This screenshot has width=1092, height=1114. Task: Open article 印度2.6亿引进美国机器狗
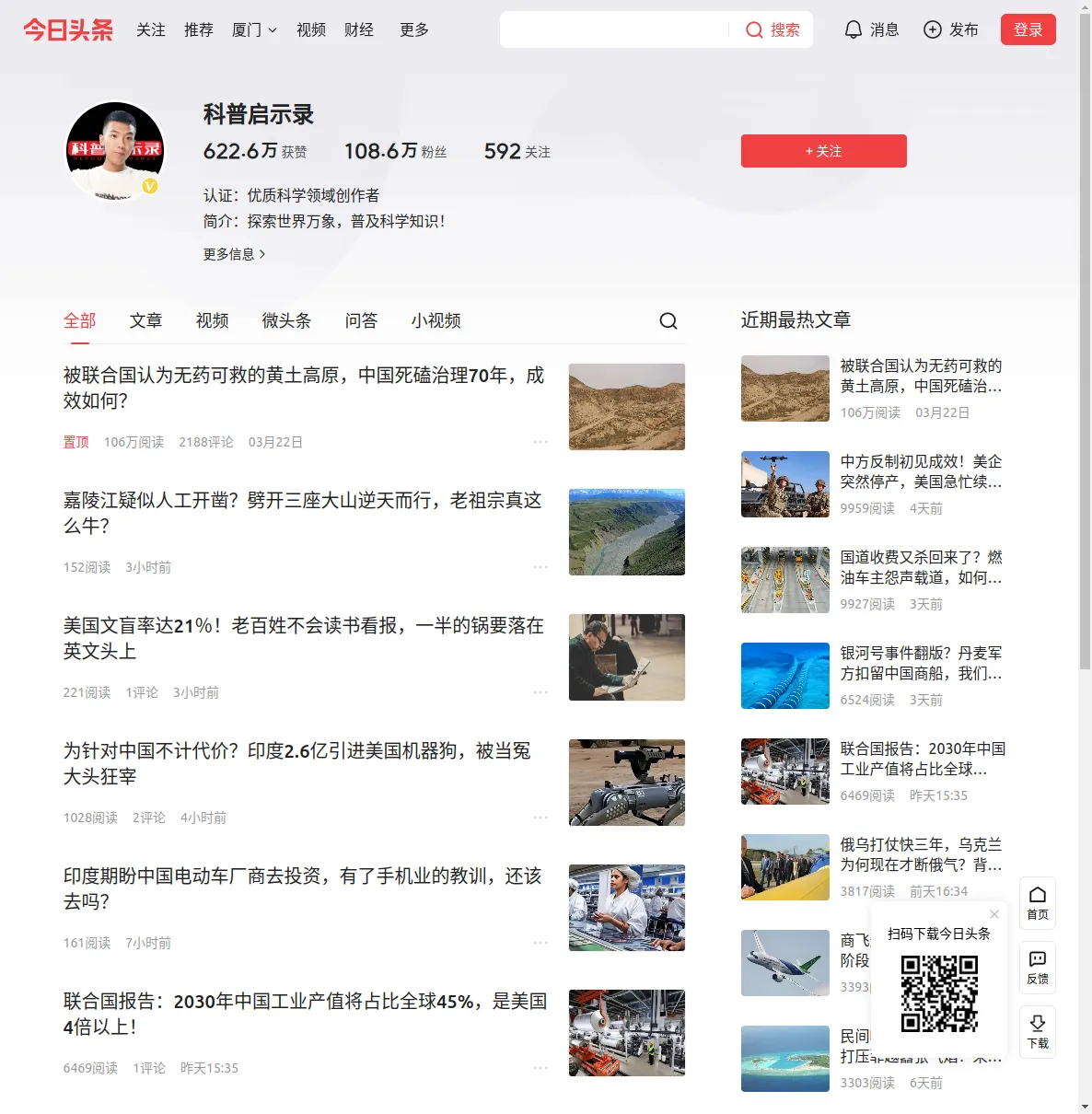click(297, 763)
